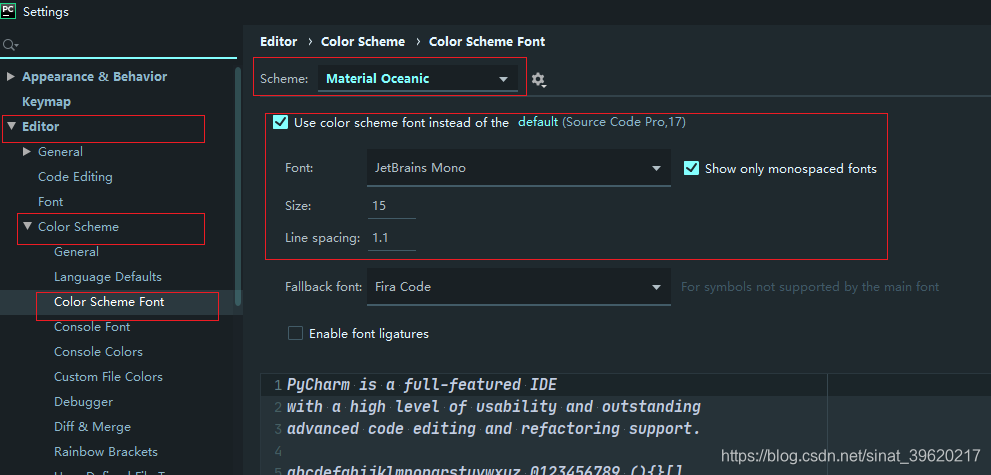Open Console Colors settings
The width and height of the screenshot is (991, 475).
[99, 352]
